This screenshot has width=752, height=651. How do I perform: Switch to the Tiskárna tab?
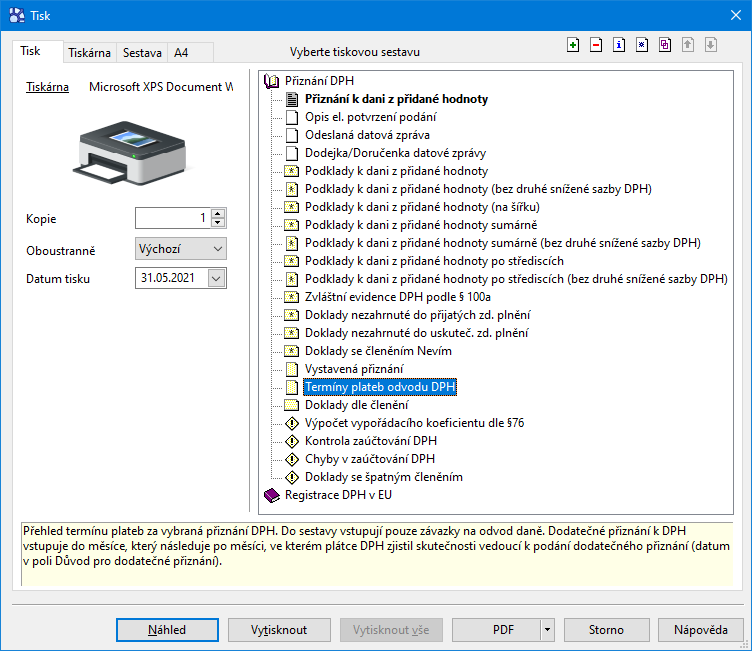(89, 53)
